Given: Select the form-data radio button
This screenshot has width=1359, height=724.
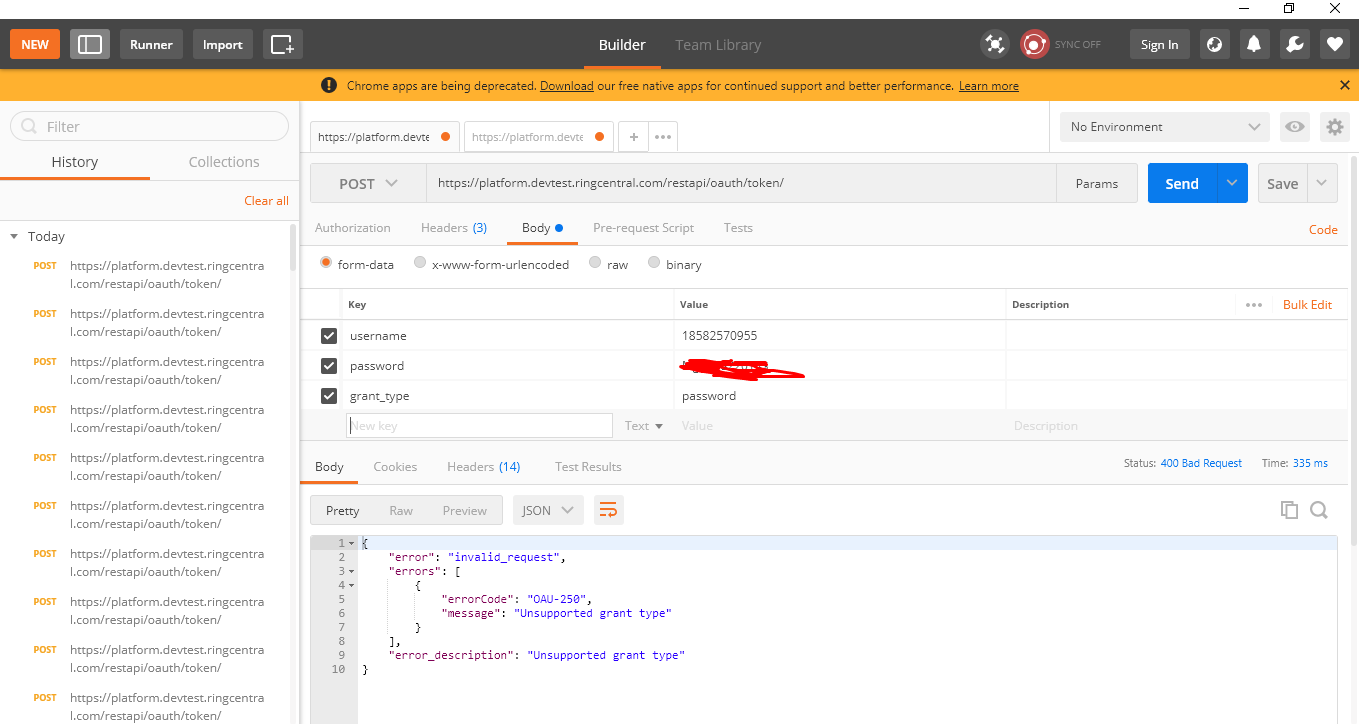Looking at the screenshot, I should click(x=326, y=263).
